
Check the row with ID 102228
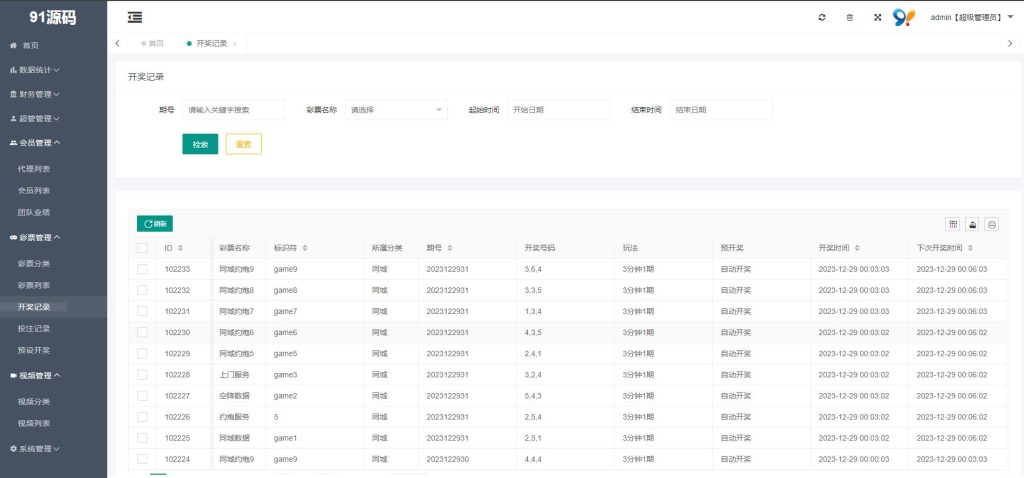142,374
